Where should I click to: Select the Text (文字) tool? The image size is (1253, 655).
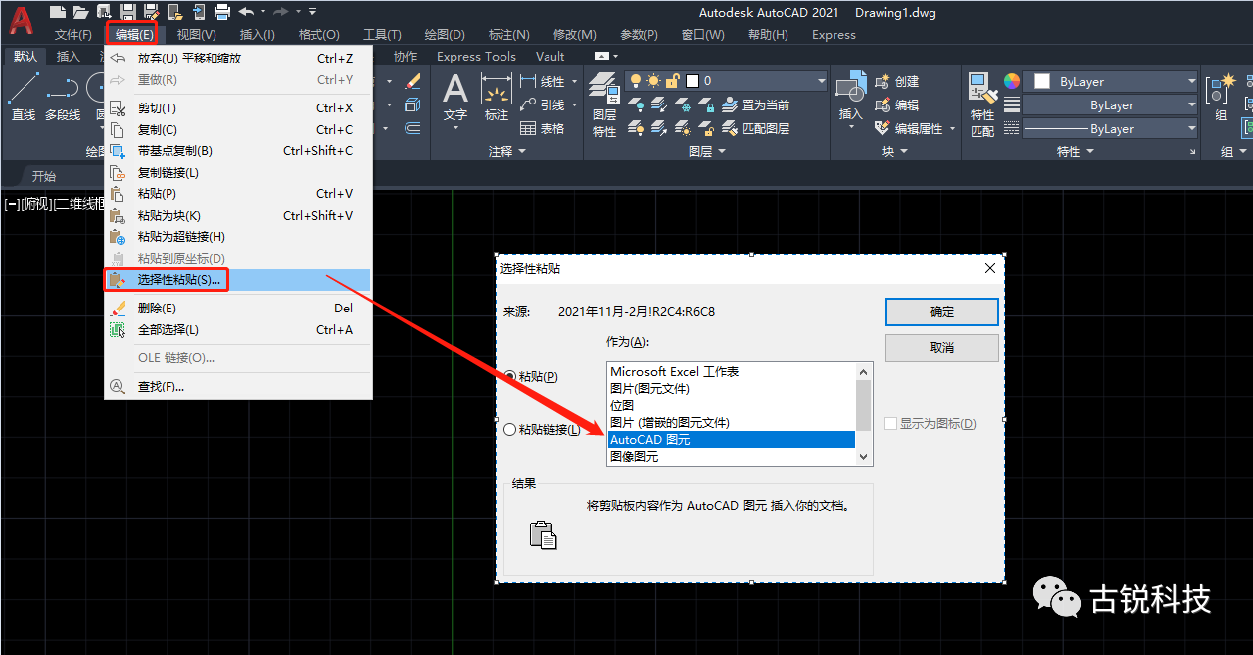456,100
